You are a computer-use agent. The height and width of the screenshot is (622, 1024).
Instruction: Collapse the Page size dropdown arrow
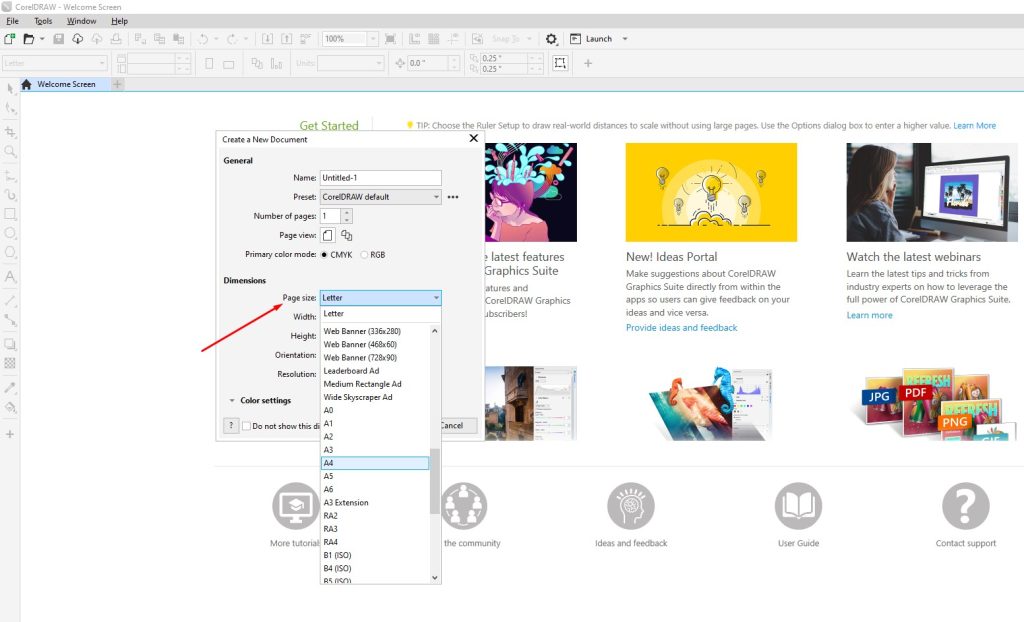tap(436, 298)
